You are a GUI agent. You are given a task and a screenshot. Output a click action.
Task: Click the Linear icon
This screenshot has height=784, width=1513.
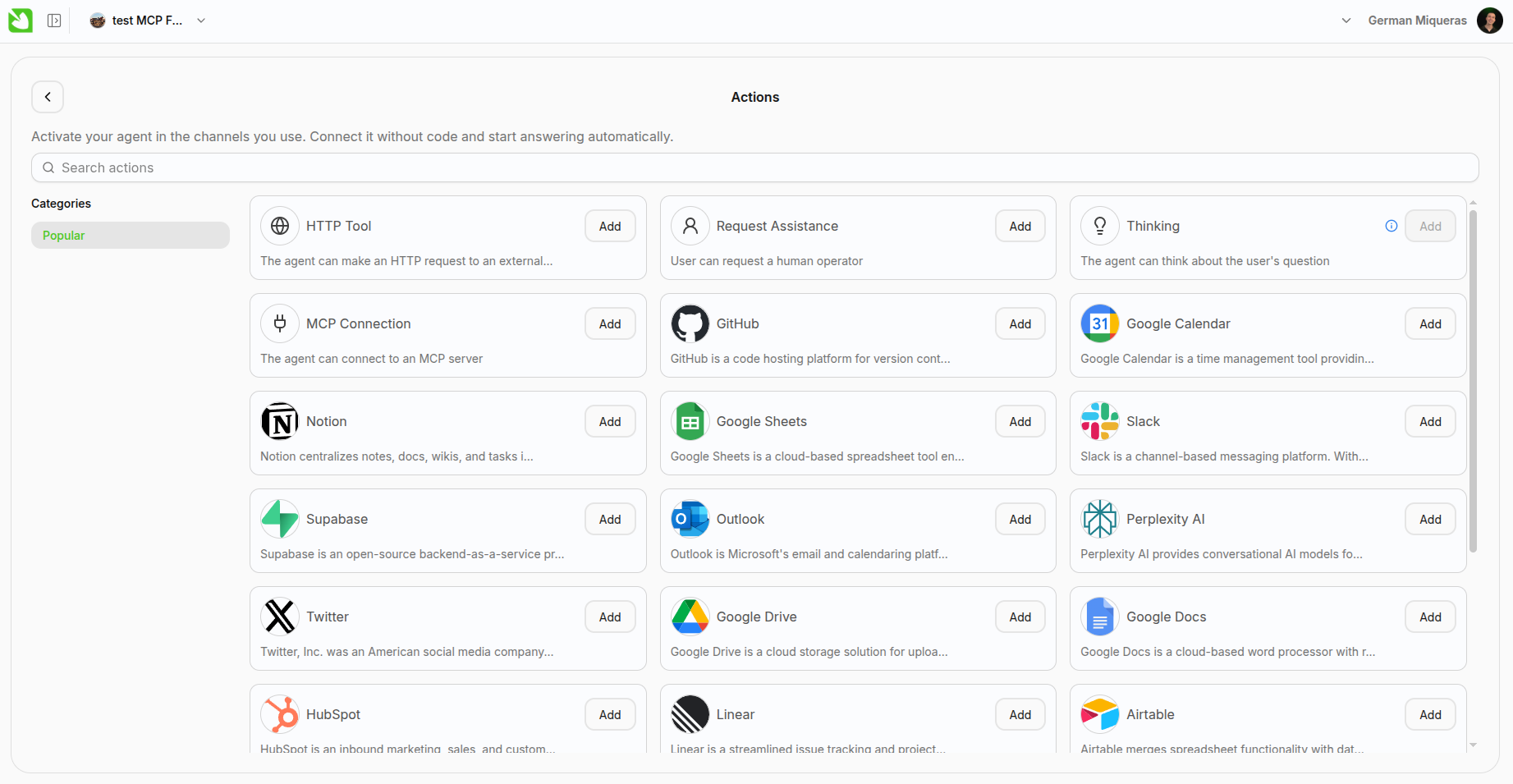(x=690, y=713)
